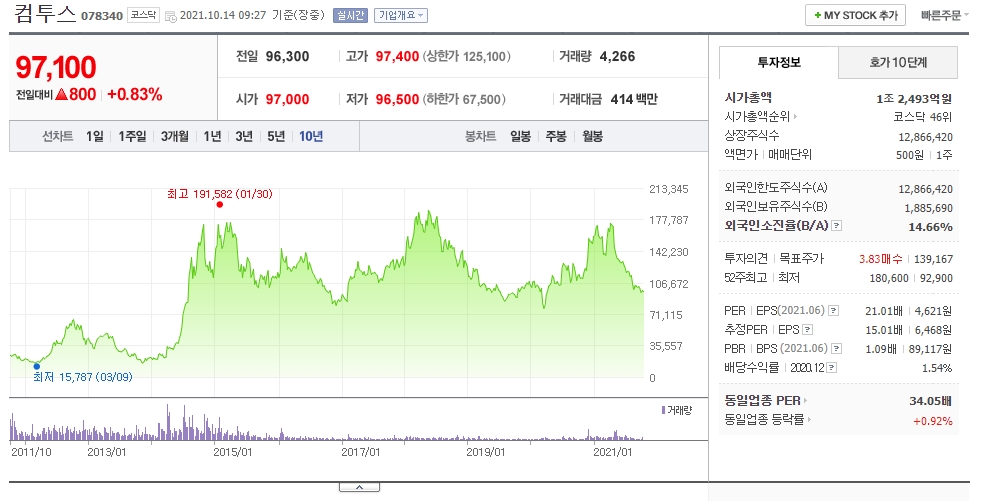Show 월봉 candlestick chart
986x501 pixels.
[592, 136]
